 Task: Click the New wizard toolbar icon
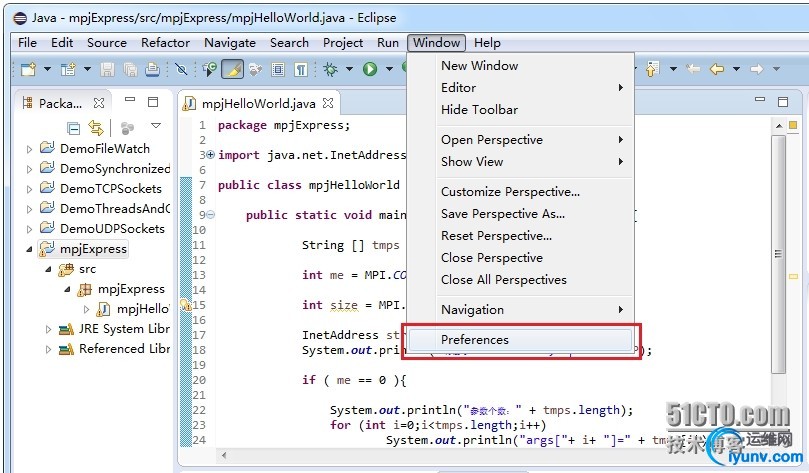[28, 69]
